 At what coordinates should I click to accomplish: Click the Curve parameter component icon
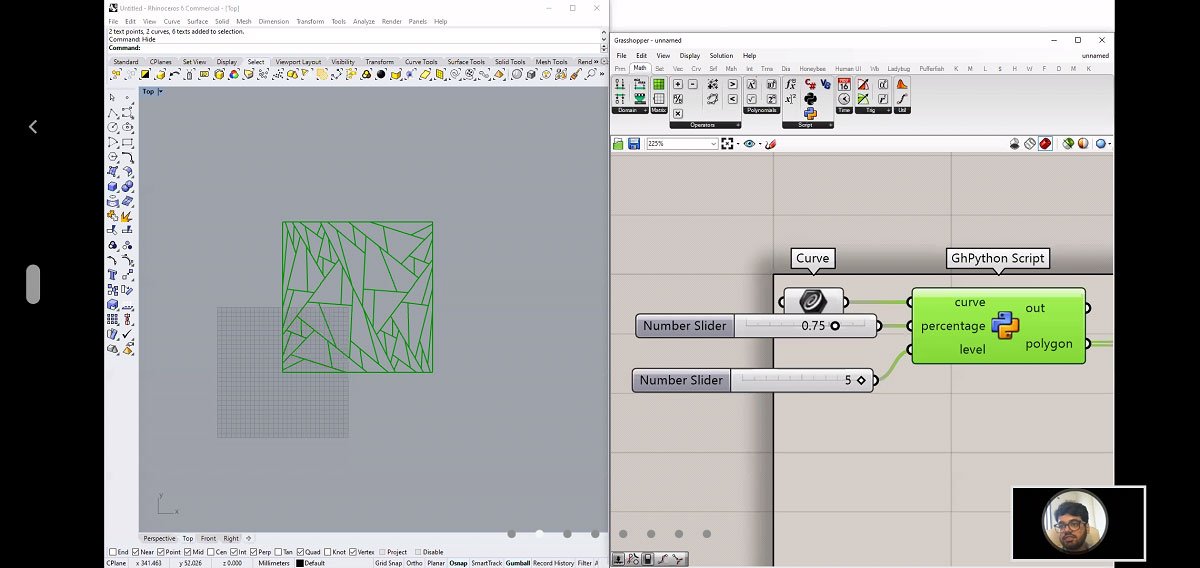coord(812,301)
